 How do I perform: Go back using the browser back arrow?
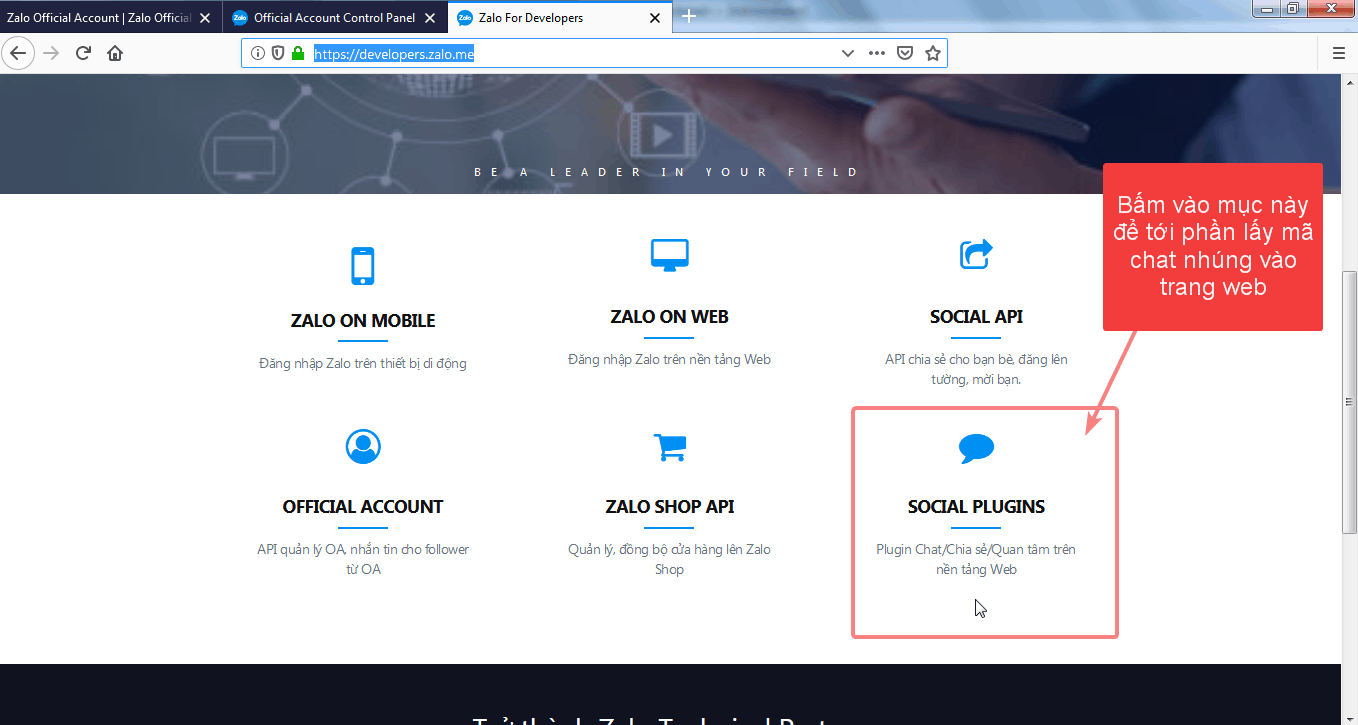pyautogui.click(x=19, y=53)
